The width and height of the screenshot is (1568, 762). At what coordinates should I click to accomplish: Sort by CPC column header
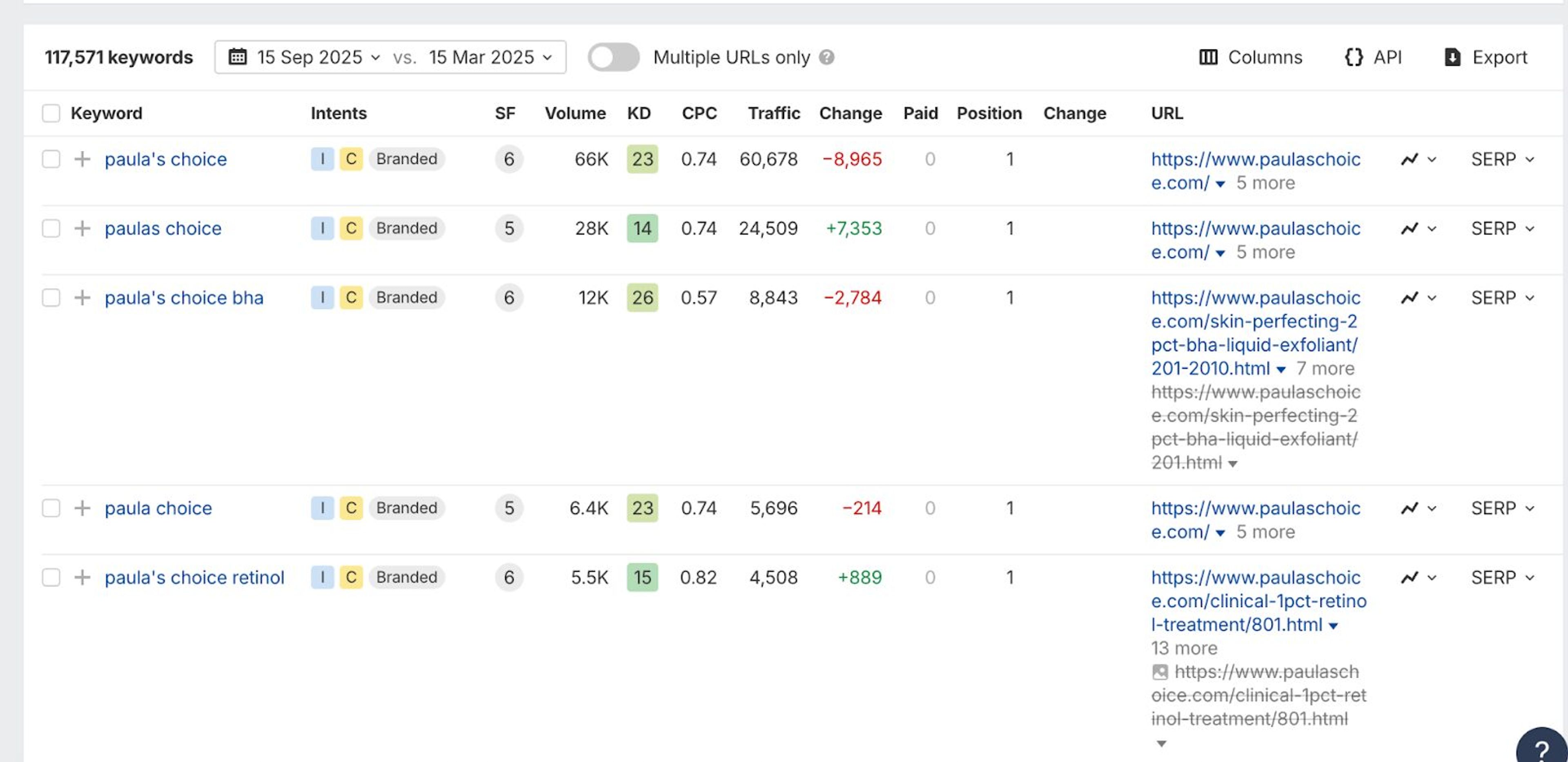tap(699, 113)
